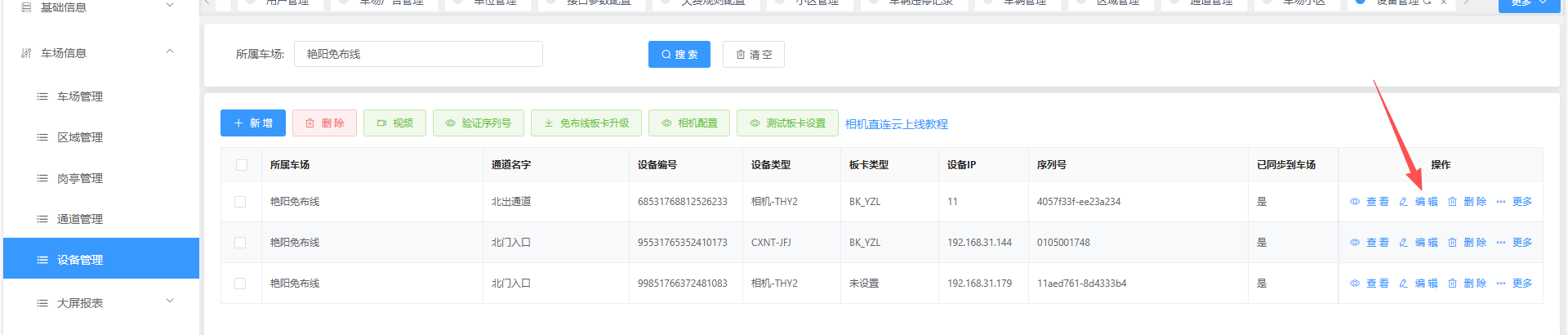Open 相机直连云上线教程 tutorial link

(896, 124)
